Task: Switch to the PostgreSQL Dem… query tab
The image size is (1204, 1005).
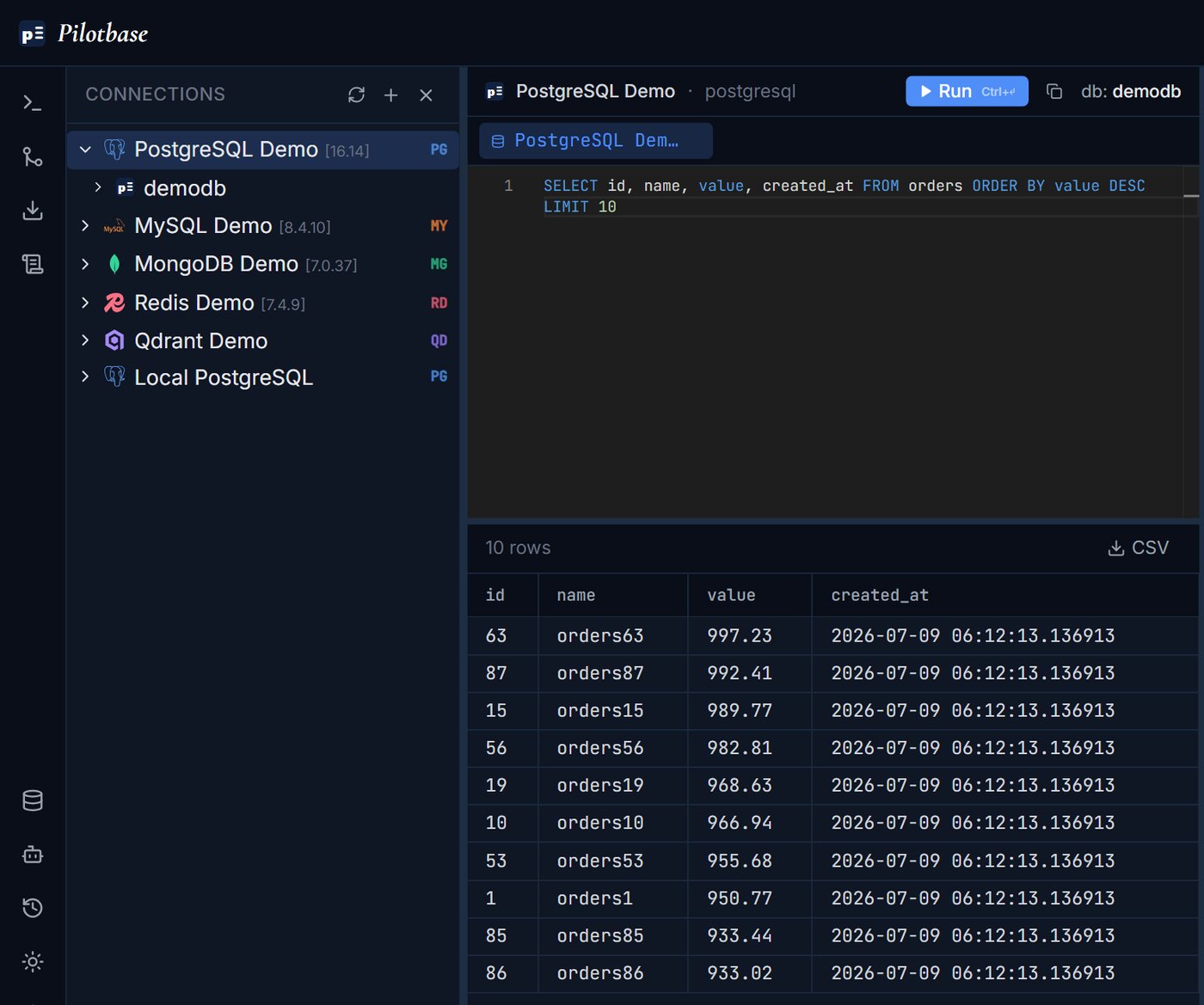Action: [x=596, y=141]
